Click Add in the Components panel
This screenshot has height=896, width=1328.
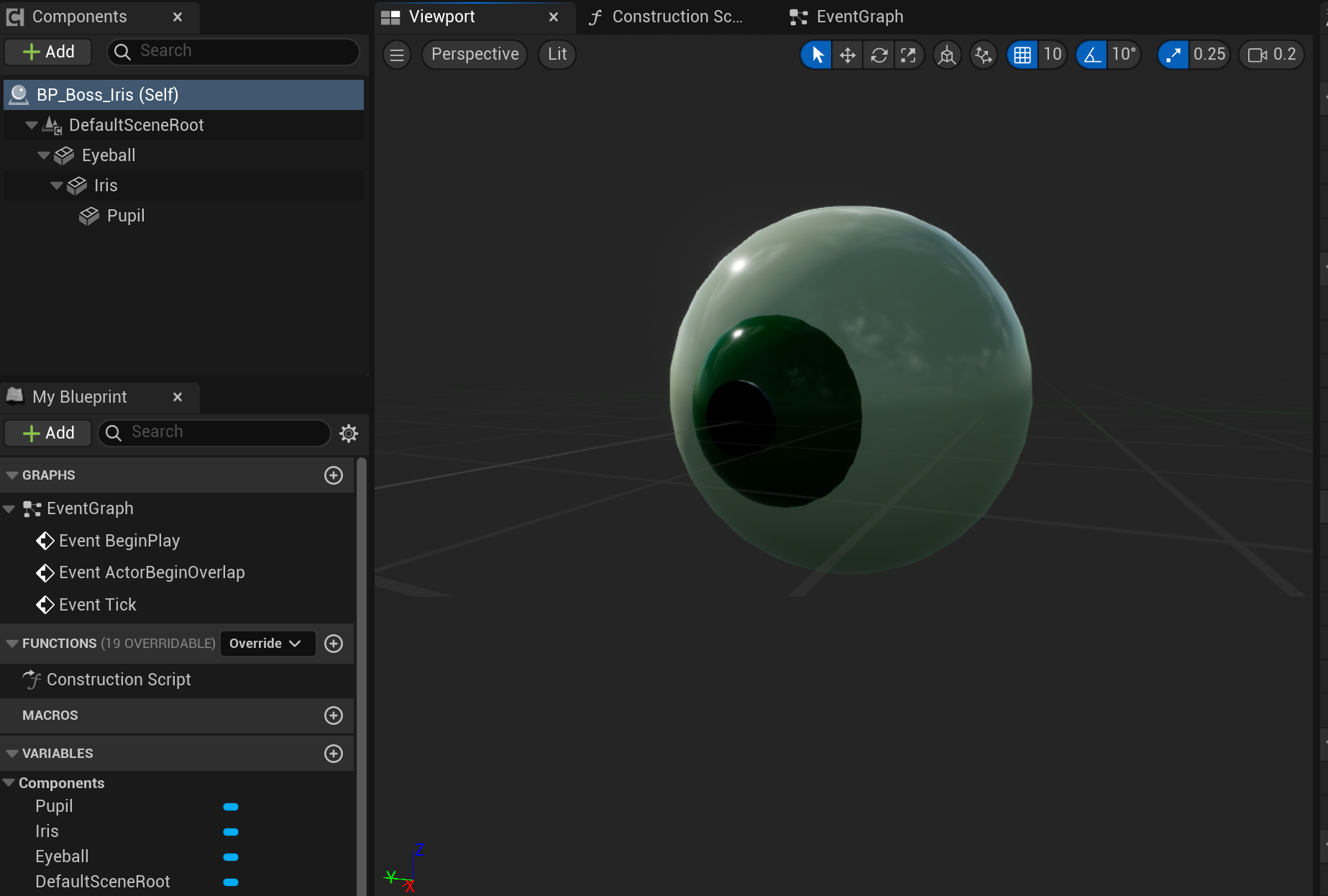pyautogui.click(x=48, y=52)
